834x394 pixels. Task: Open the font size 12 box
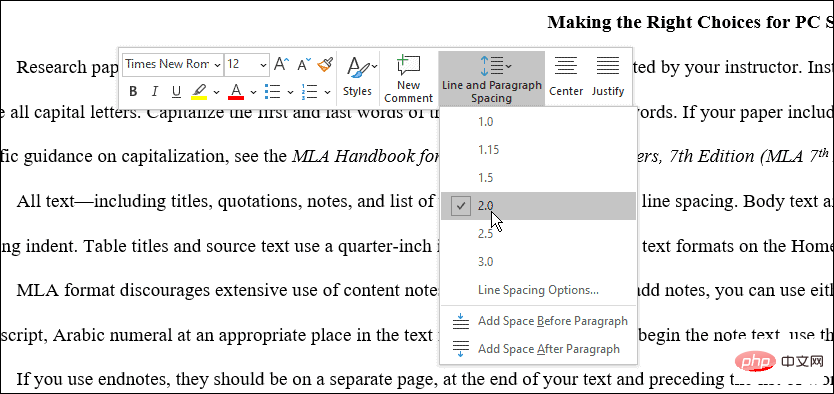(247, 64)
